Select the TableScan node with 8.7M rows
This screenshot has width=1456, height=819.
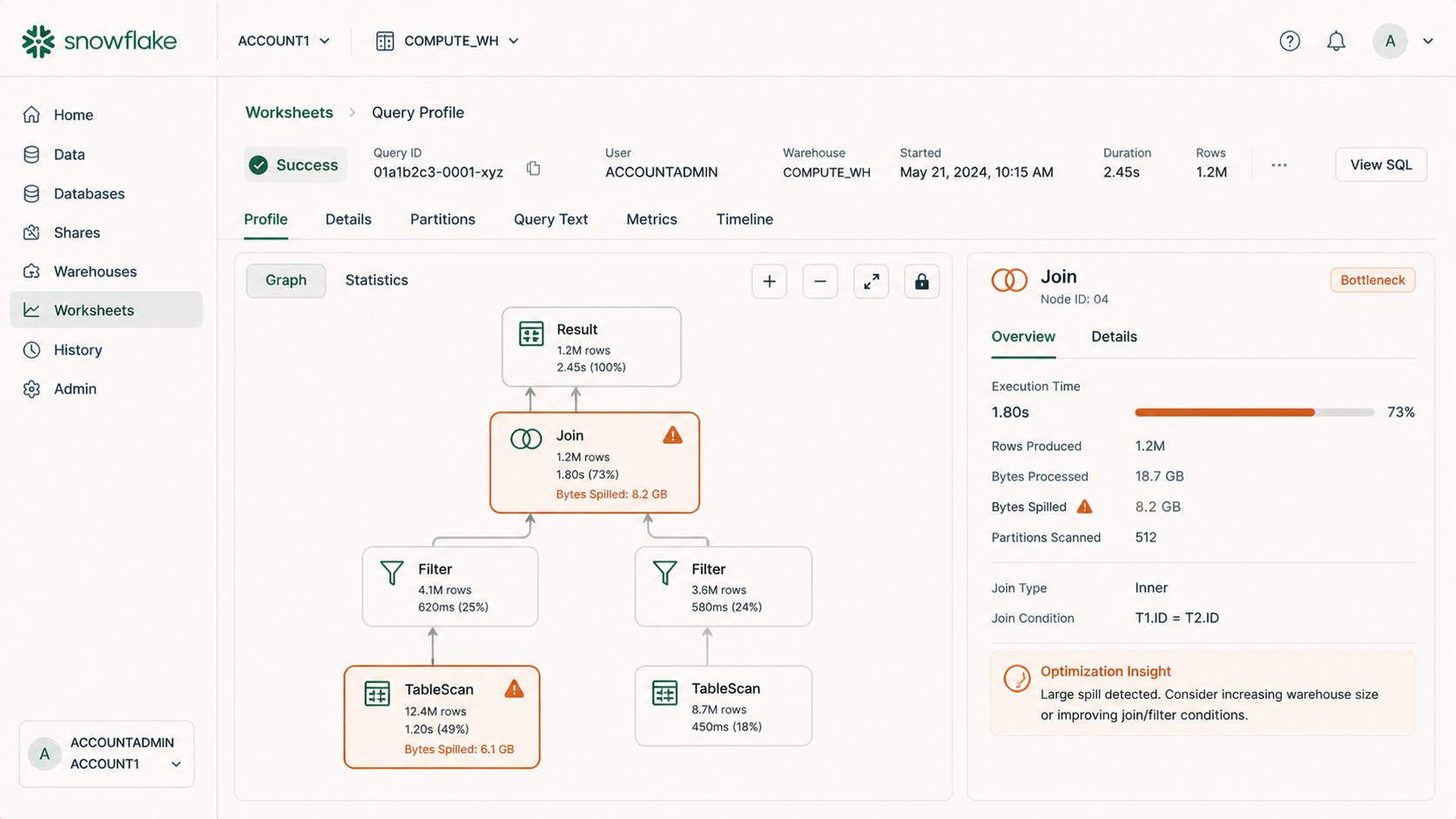click(724, 706)
